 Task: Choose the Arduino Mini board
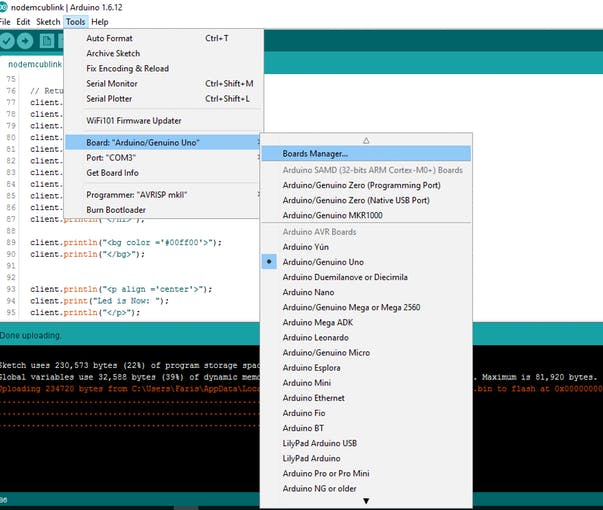[x=366, y=383]
